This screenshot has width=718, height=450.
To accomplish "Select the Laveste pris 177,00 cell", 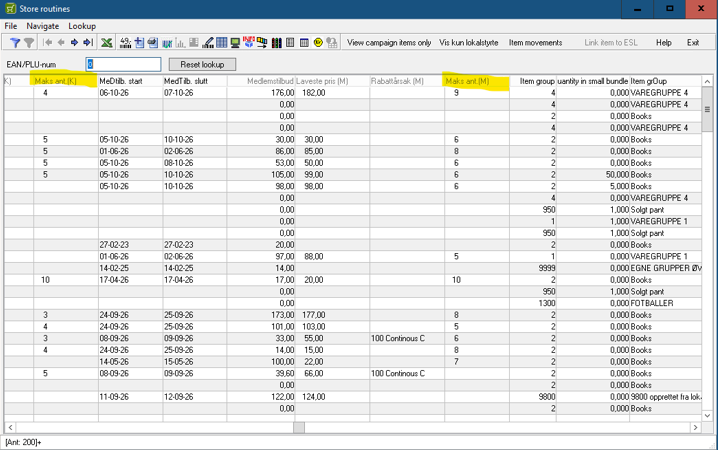I will (332, 315).
